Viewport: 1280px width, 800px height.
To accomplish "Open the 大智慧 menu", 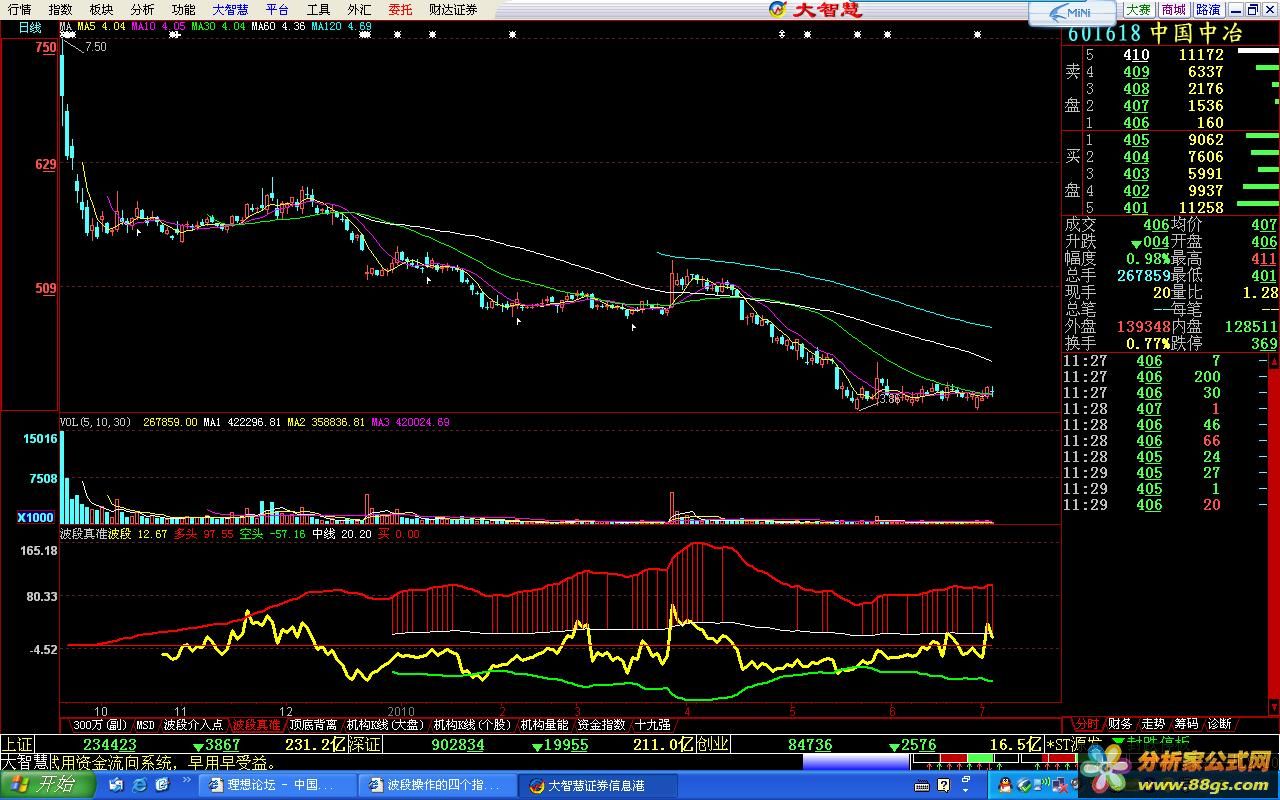I will coord(230,9).
